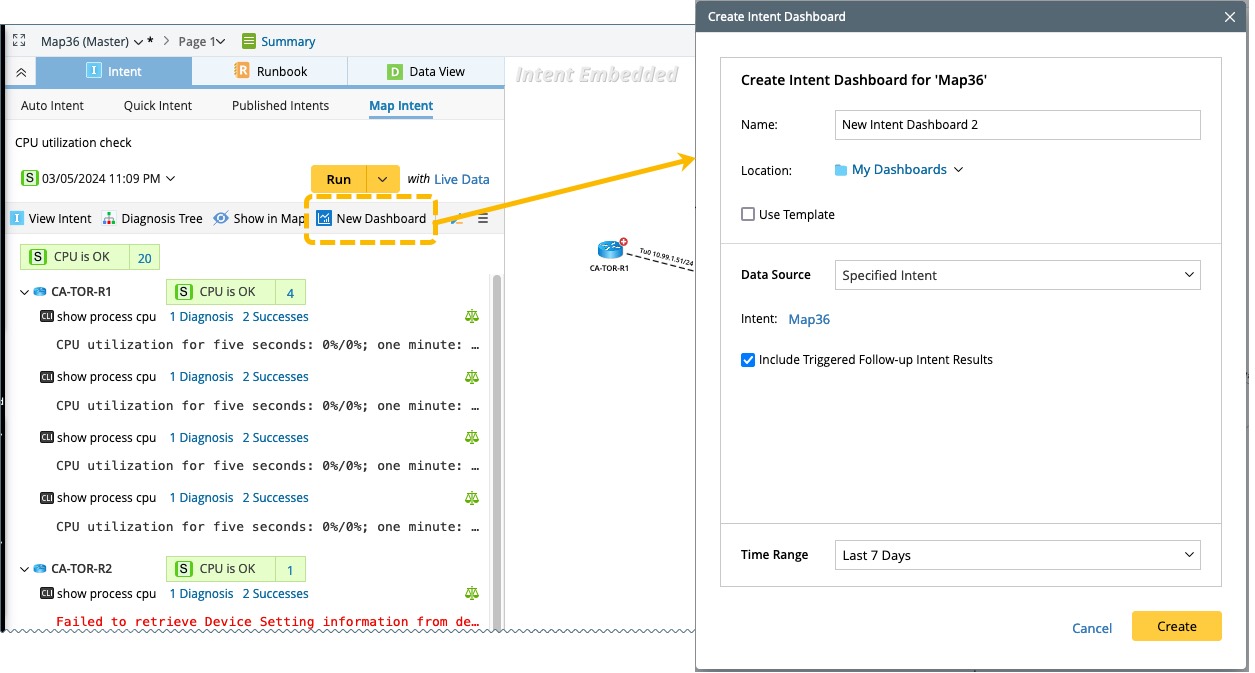Click the CA-TOR-R2 device name in the tree

click(81, 569)
